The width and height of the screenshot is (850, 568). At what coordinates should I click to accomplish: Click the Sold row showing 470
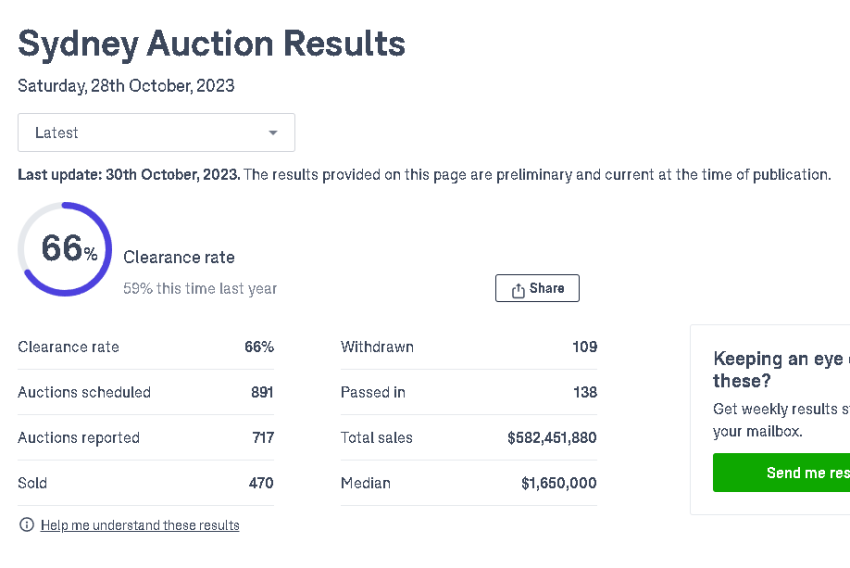click(x=146, y=483)
